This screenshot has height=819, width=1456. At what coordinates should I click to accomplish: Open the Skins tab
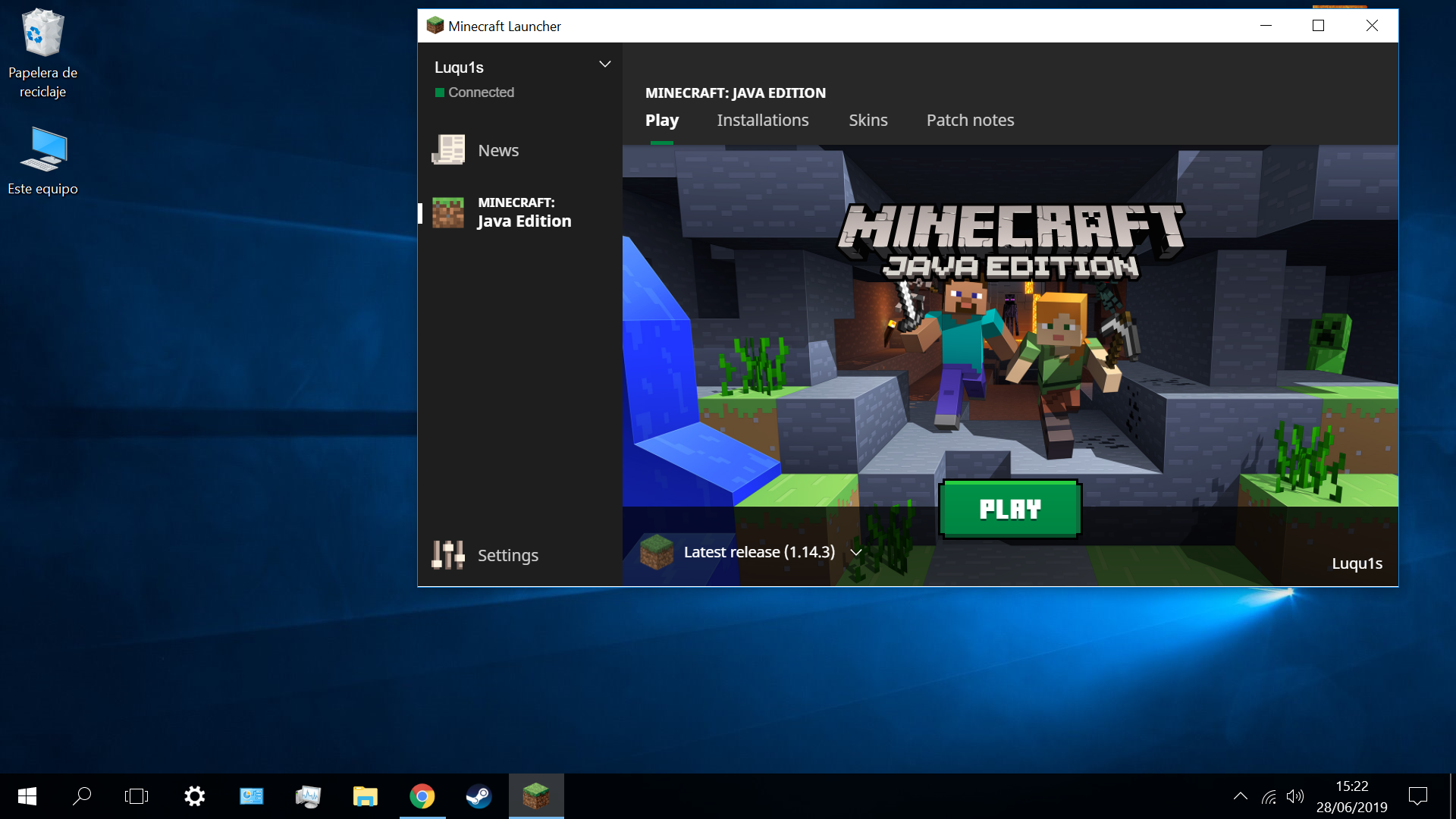(x=868, y=120)
